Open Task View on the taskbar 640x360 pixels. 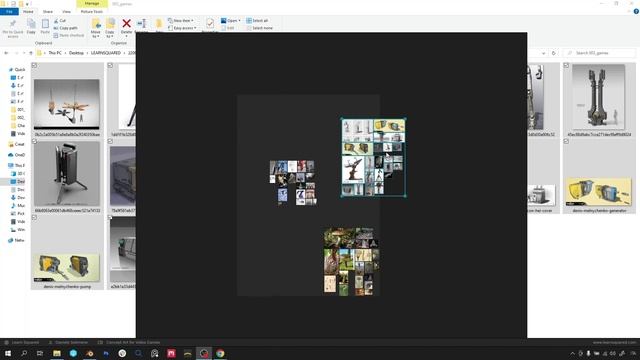pos(40,353)
